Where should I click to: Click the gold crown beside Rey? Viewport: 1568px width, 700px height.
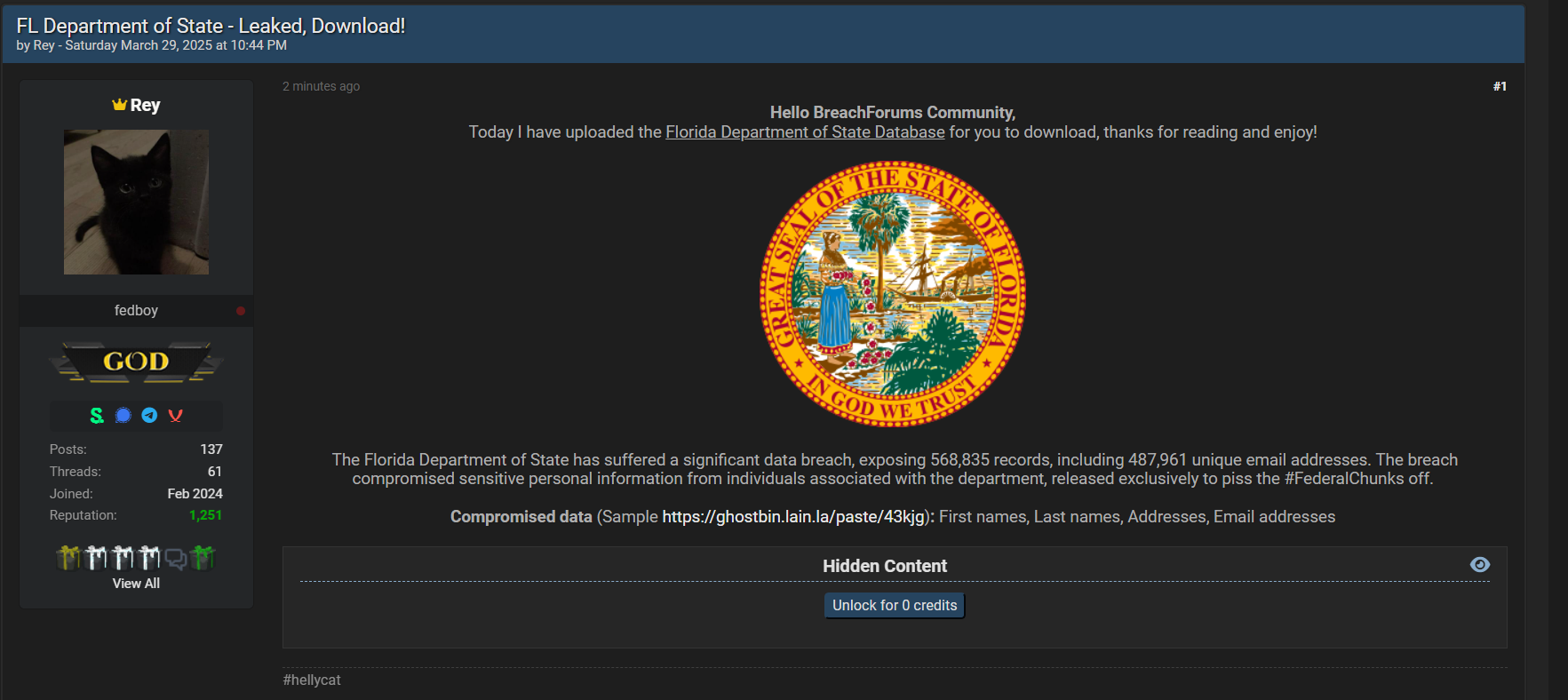pos(120,104)
